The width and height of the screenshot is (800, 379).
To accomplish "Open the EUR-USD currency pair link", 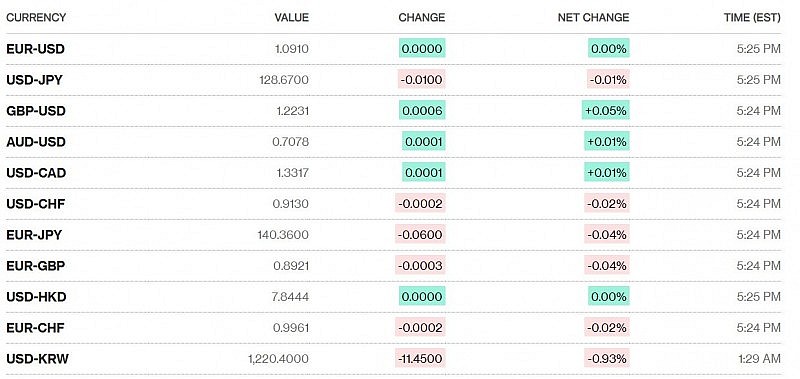I will [35, 49].
